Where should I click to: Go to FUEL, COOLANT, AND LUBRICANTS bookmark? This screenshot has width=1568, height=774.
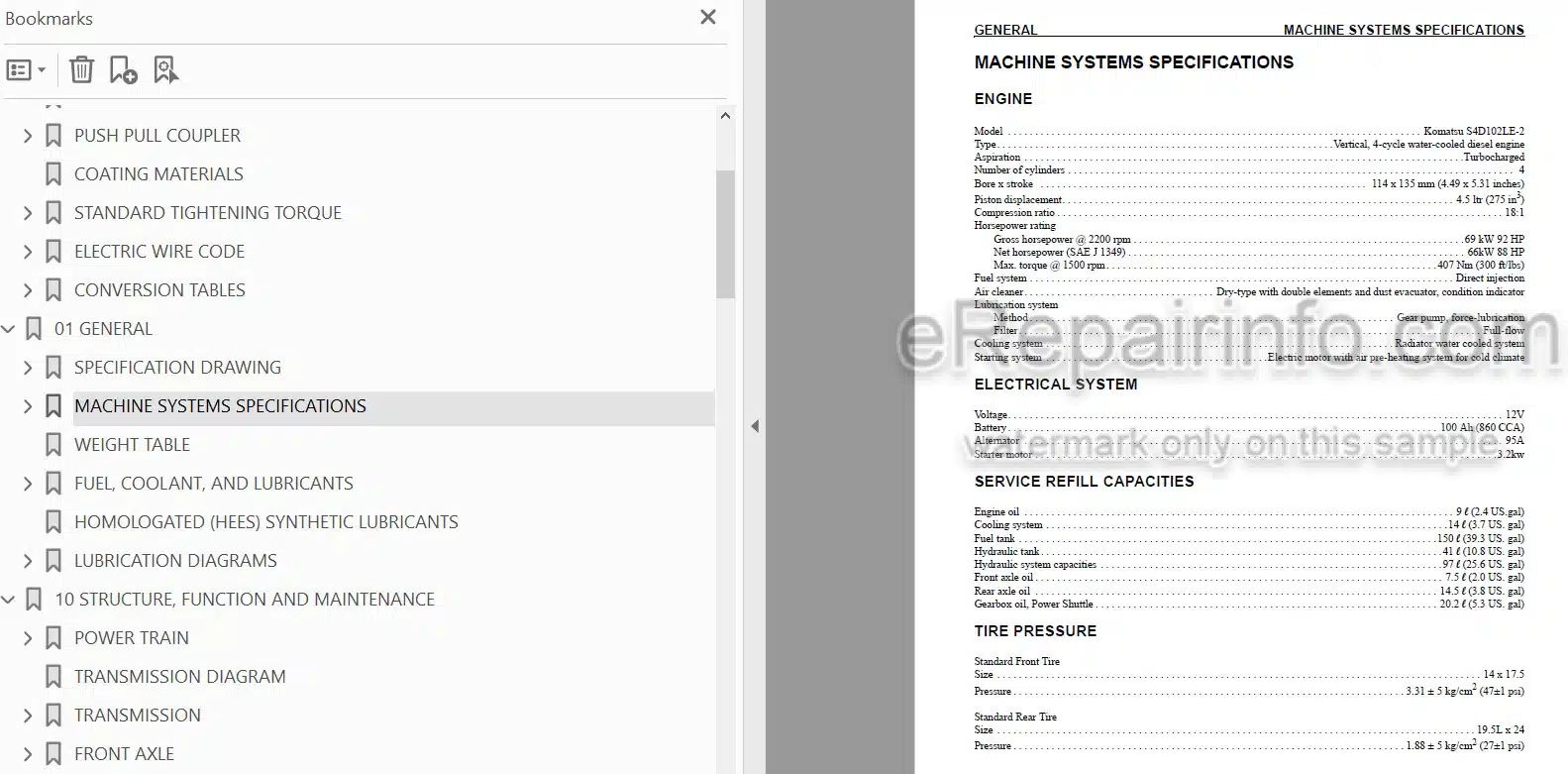[214, 484]
